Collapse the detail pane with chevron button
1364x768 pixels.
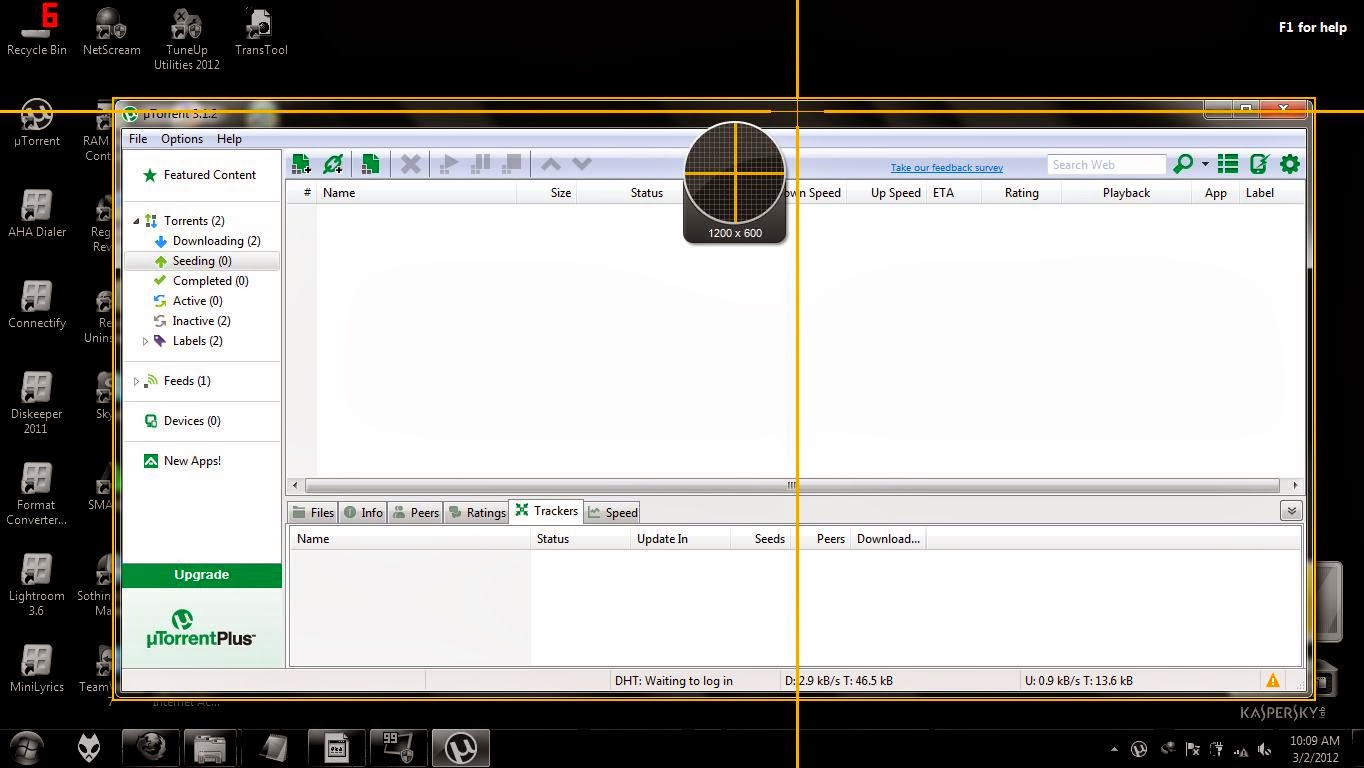click(x=1291, y=511)
